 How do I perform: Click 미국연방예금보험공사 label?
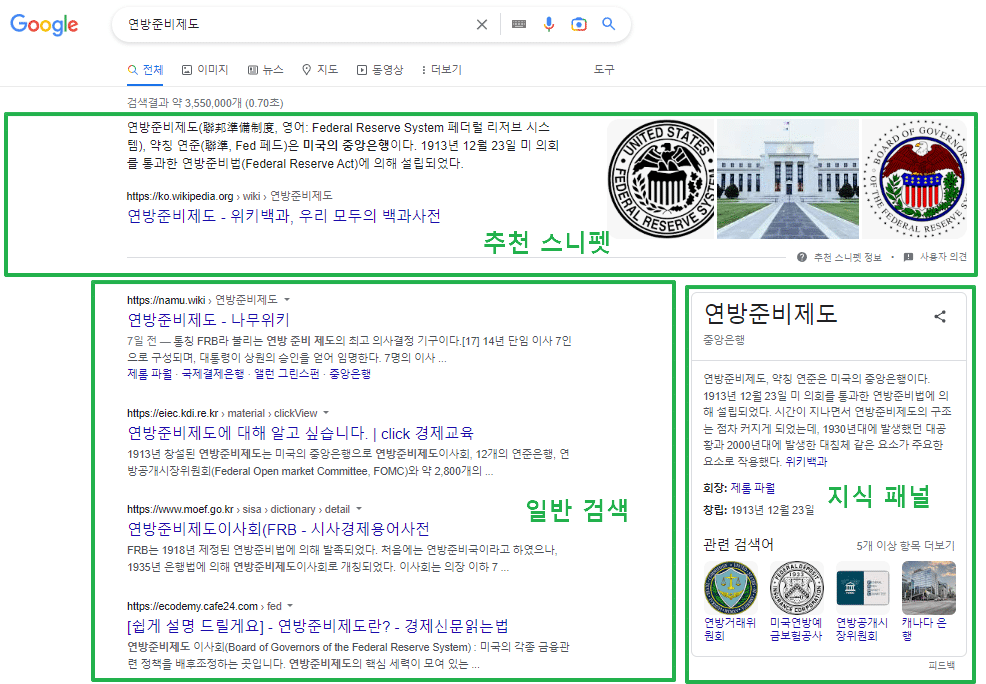tap(796, 629)
